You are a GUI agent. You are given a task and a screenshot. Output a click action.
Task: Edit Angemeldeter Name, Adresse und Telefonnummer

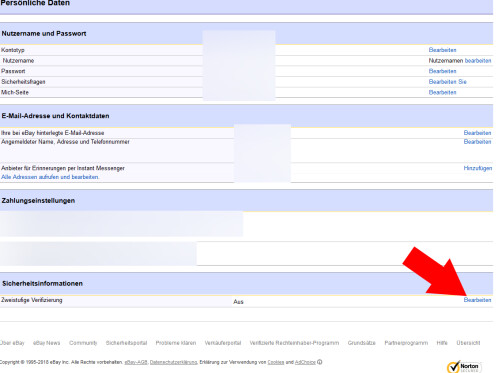point(477,142)
